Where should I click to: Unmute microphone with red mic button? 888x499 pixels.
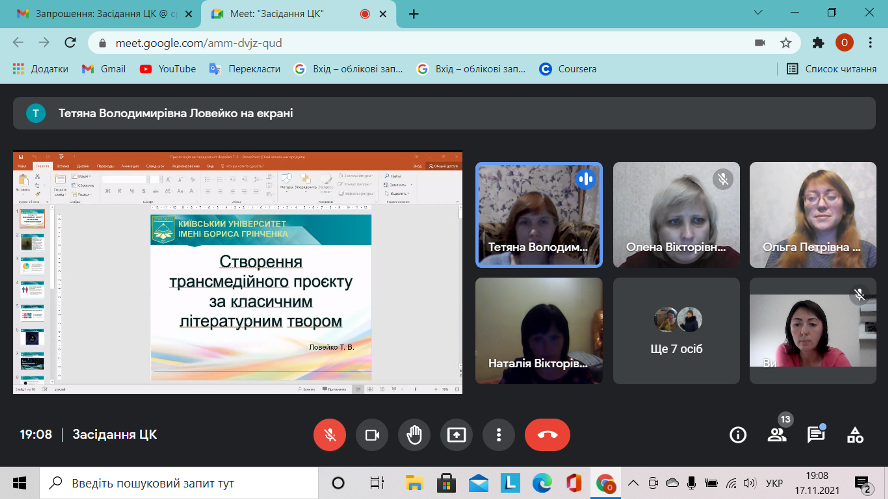click(x=330, y=435)
